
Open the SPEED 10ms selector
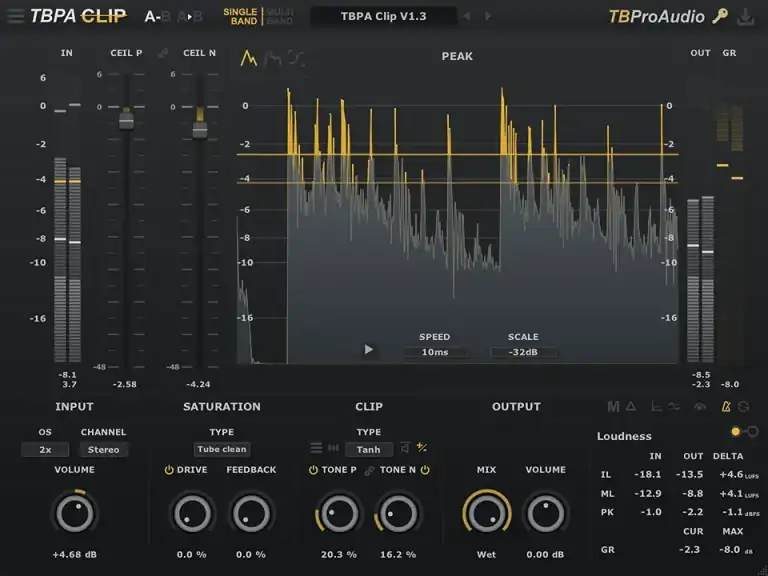point(435,352)
